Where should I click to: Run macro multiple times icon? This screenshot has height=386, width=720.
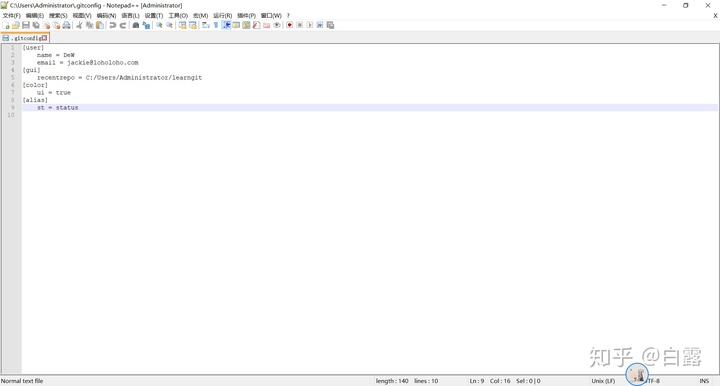(320, 25)
